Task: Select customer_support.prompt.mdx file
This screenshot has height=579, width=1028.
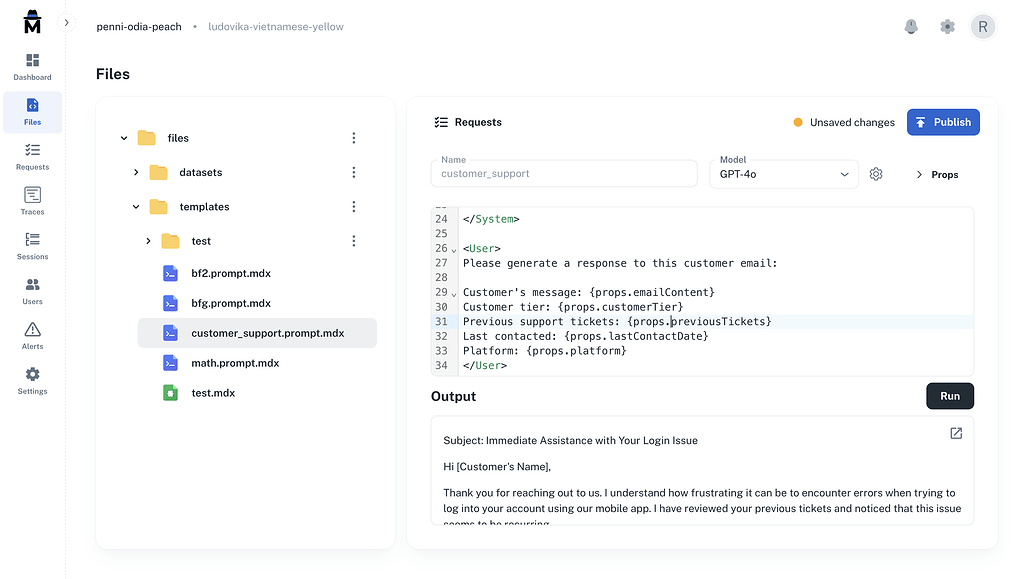Action: pyautogui.click(x=257, y=333)
